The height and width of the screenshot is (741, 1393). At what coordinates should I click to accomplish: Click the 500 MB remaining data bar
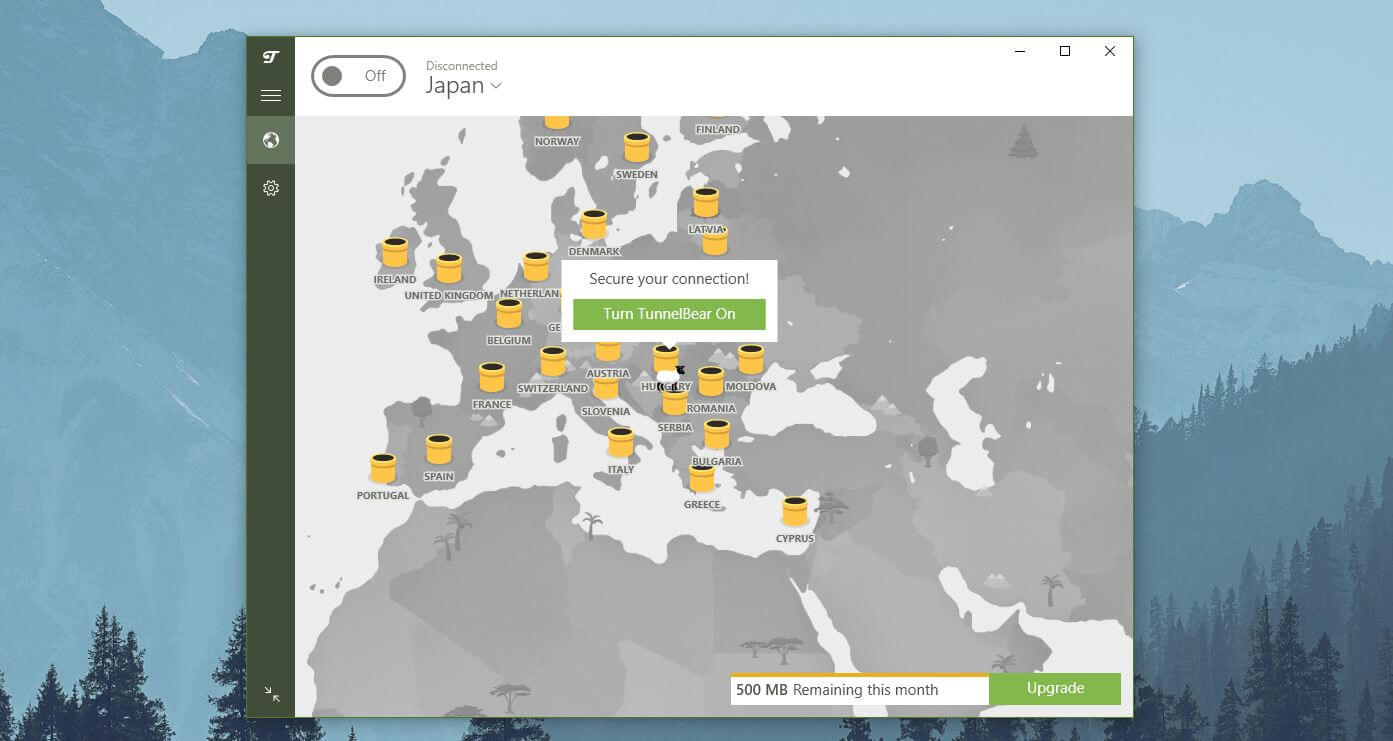click(860, 689)
